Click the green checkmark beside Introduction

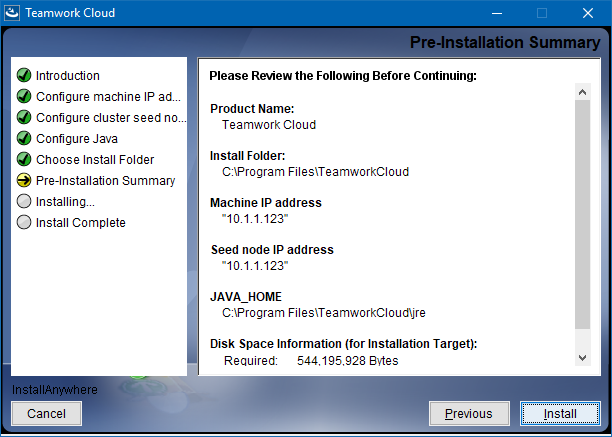[24, 76]
